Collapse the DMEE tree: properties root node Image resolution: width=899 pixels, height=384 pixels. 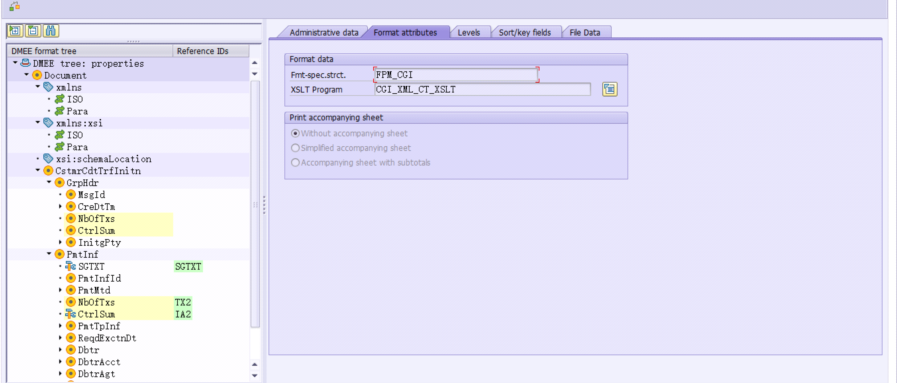point(15,63)
